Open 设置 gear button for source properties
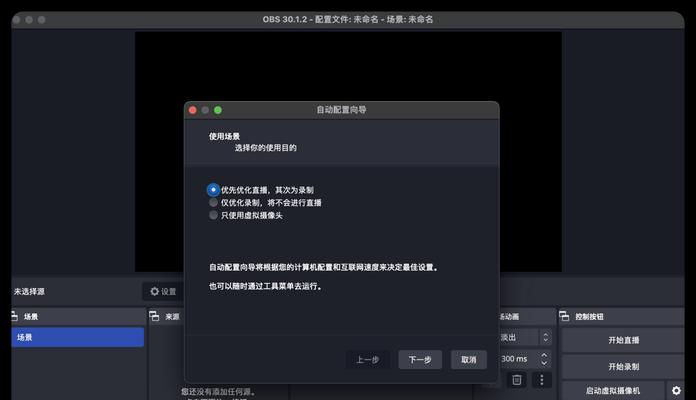The height and width of the screenshot is (400, 696). click(x=163, y=292)
